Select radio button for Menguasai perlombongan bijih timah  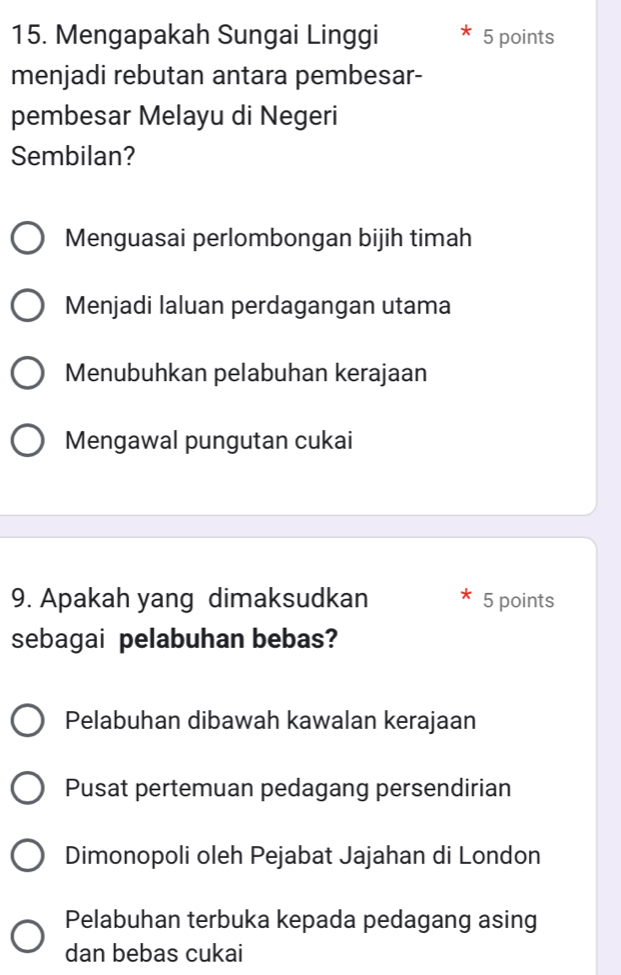pos(28,240)
